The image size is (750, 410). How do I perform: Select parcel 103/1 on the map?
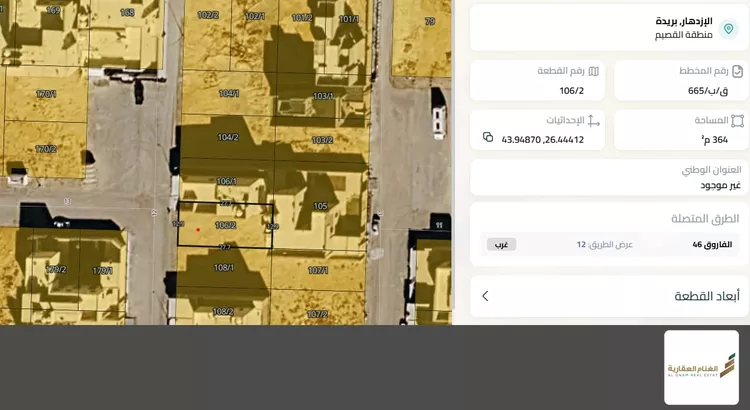point(323,96)
